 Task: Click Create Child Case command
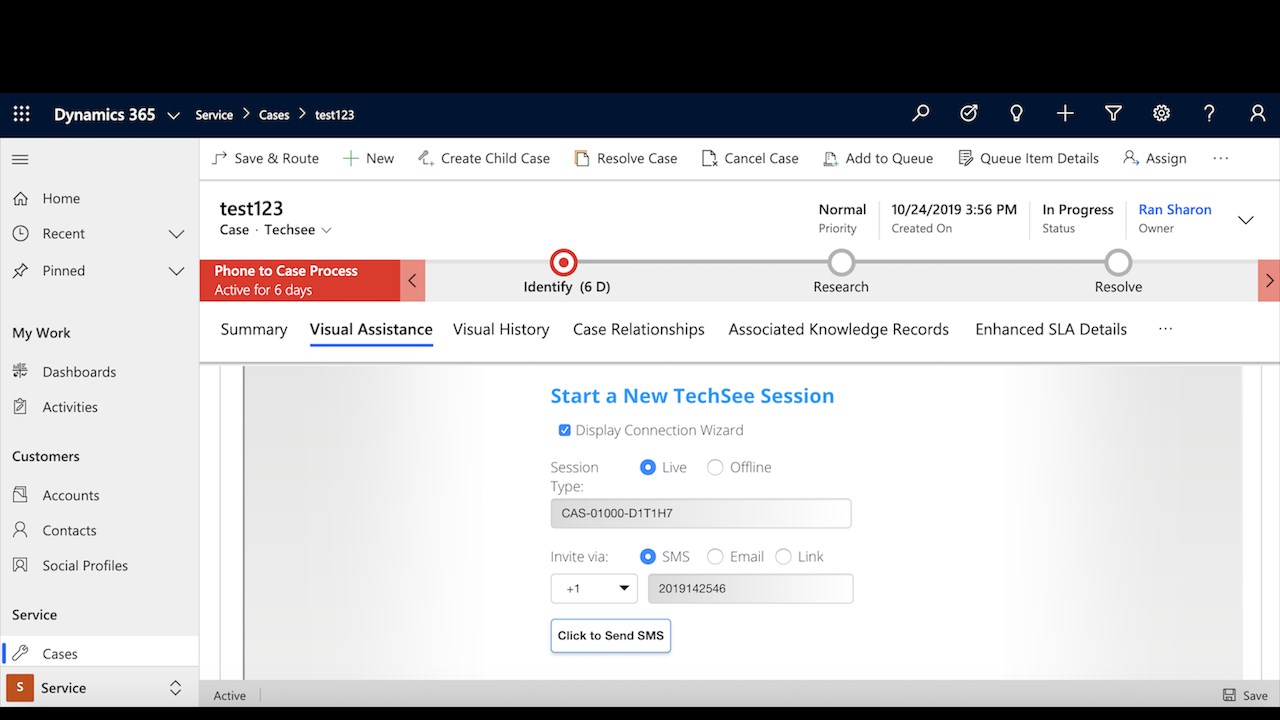click(x=484, y=158)
